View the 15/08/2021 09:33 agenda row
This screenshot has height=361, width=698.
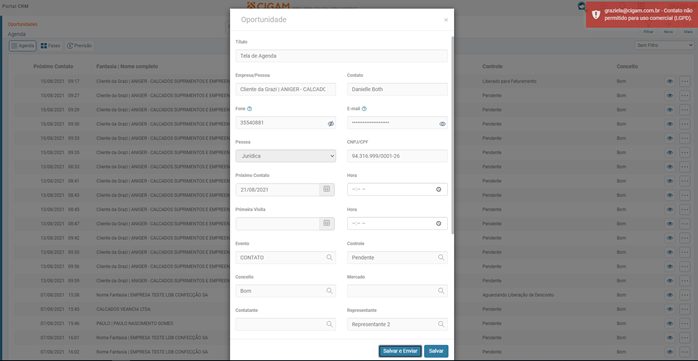[x=670, y=138]
